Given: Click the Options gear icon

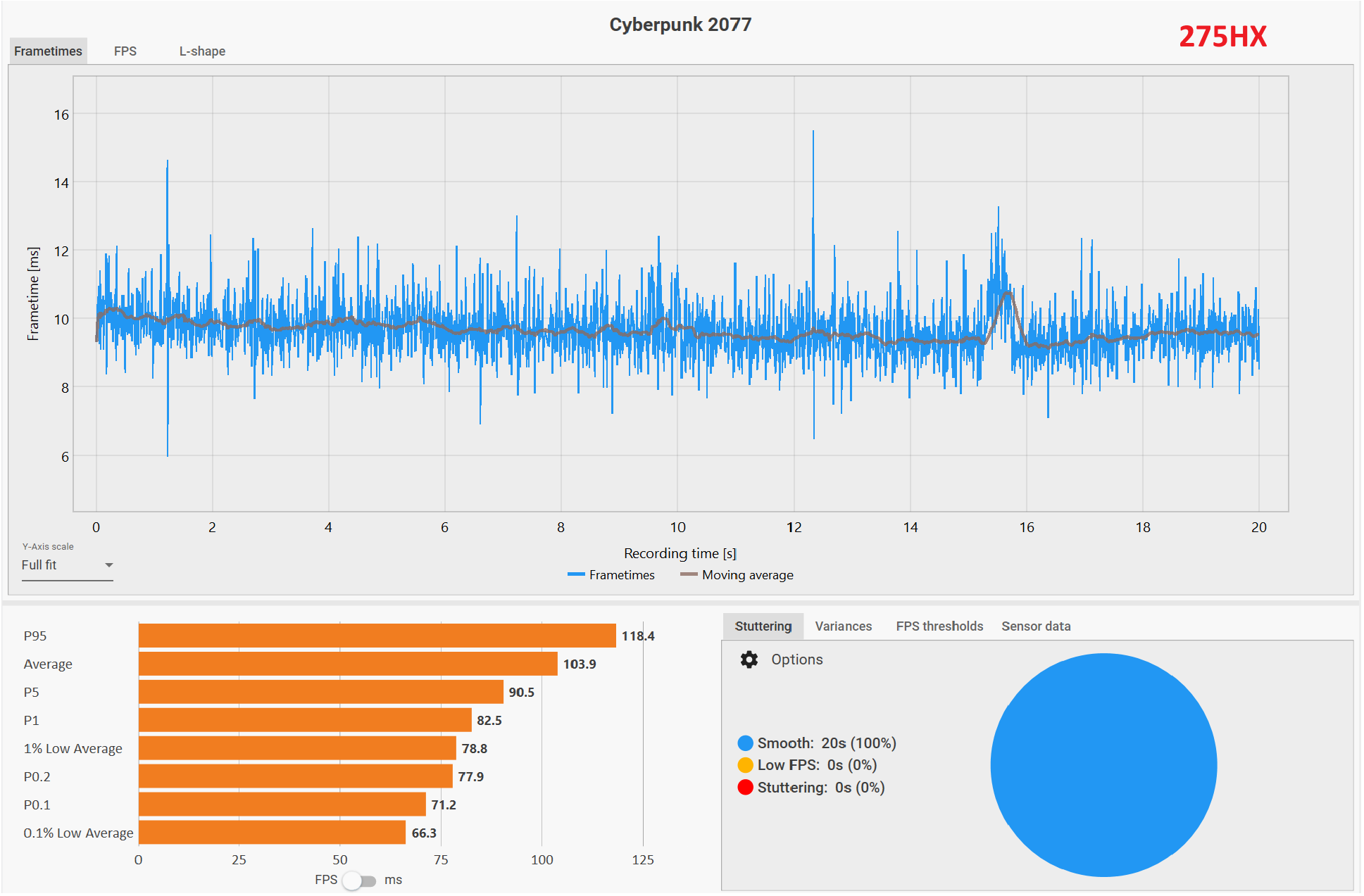Looking at the screenshot, I should click(x=749, y=660).
